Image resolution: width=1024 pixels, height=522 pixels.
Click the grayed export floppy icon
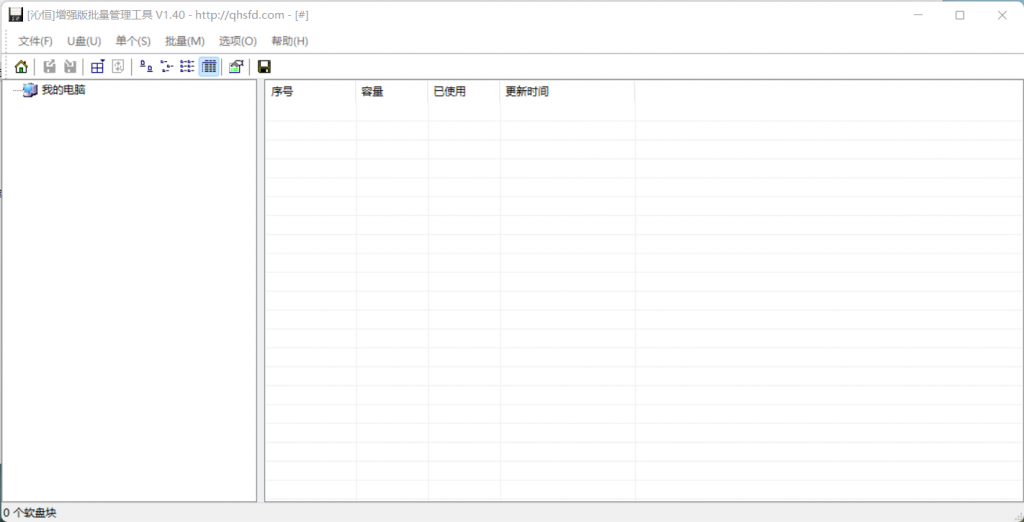tap(50, 67)
